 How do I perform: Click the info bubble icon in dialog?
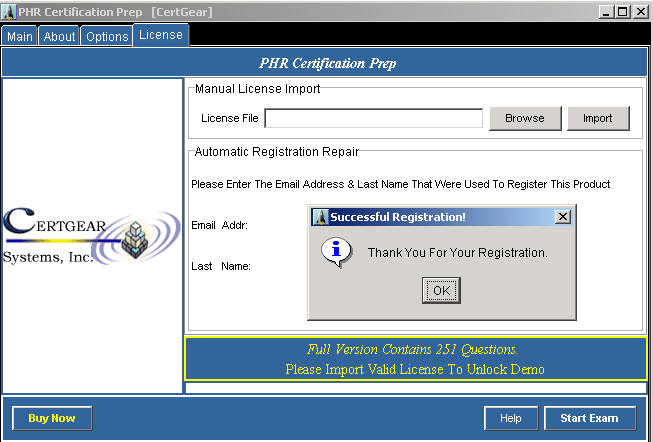click(x=336, y=252)
